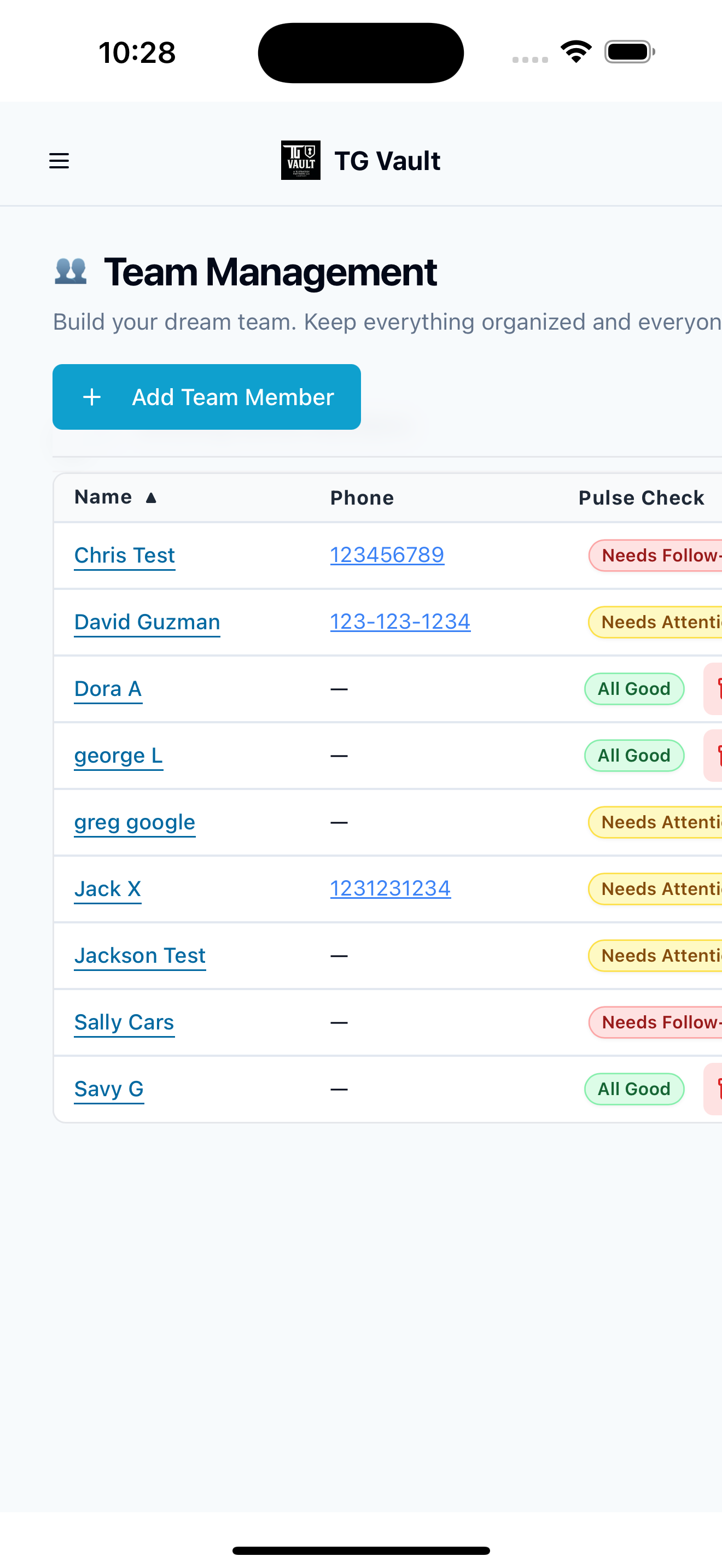The image size is (722, 1568).
Task: Call phone number 1231231234
Action: [391, 888]
